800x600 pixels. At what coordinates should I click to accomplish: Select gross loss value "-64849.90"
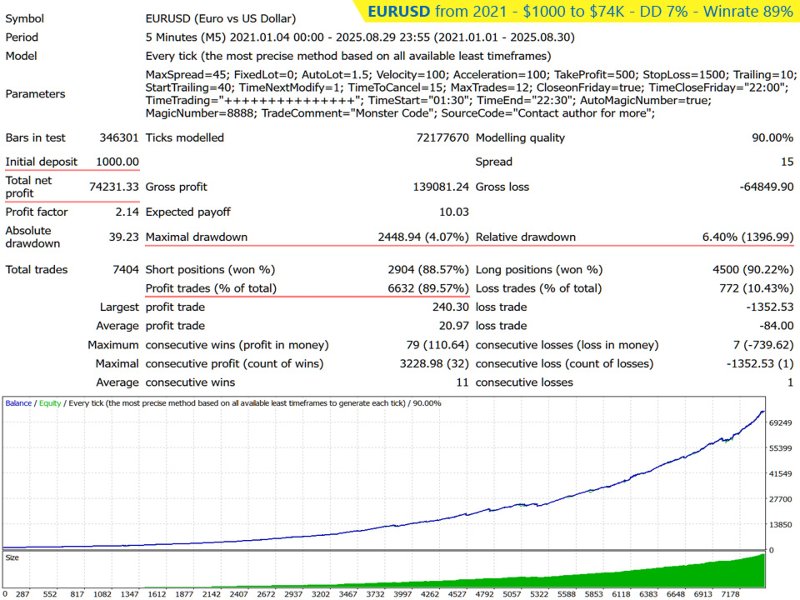tap(766, 187)
